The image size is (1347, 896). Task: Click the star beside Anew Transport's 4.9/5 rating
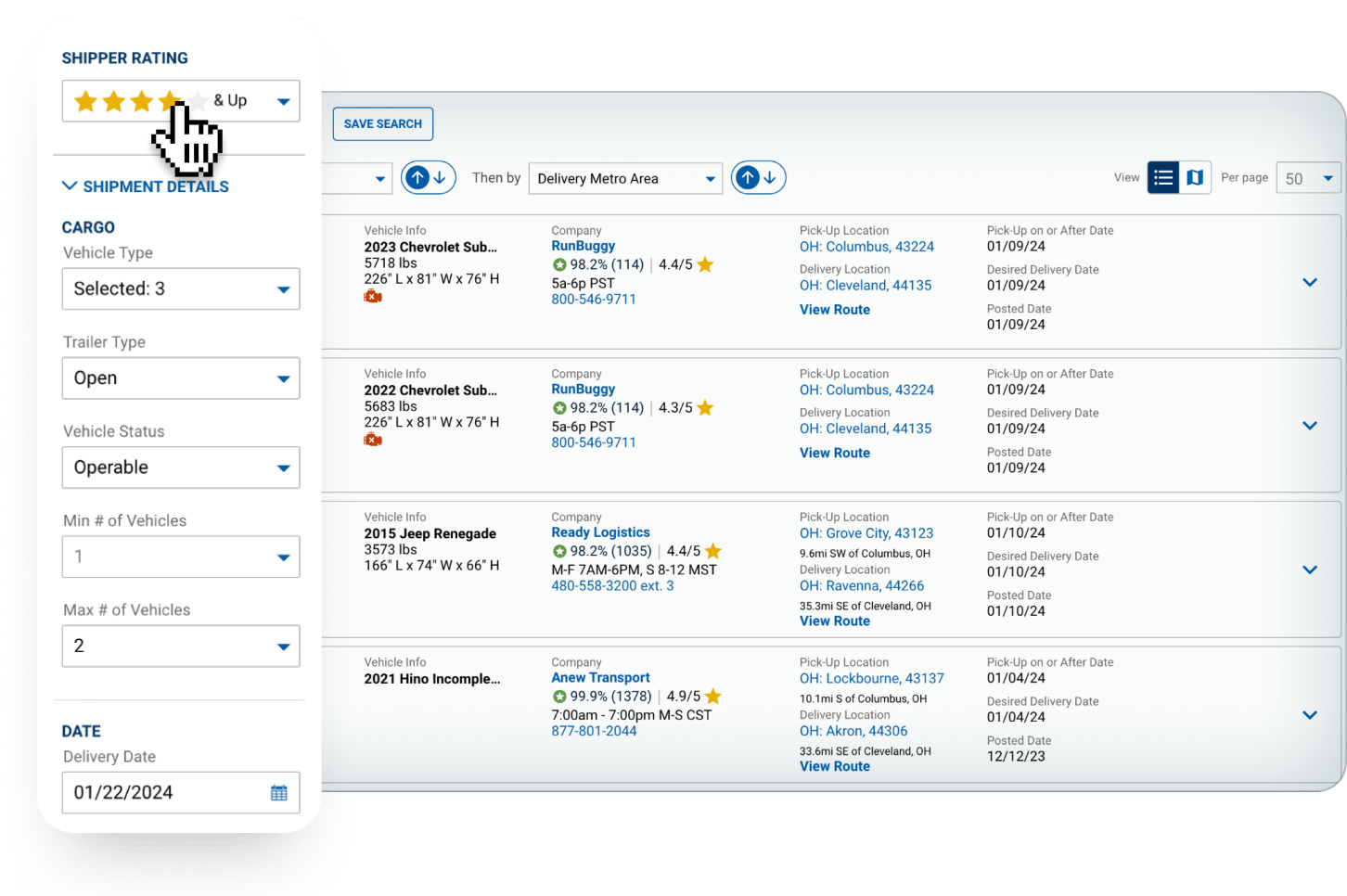coord(713,696)
